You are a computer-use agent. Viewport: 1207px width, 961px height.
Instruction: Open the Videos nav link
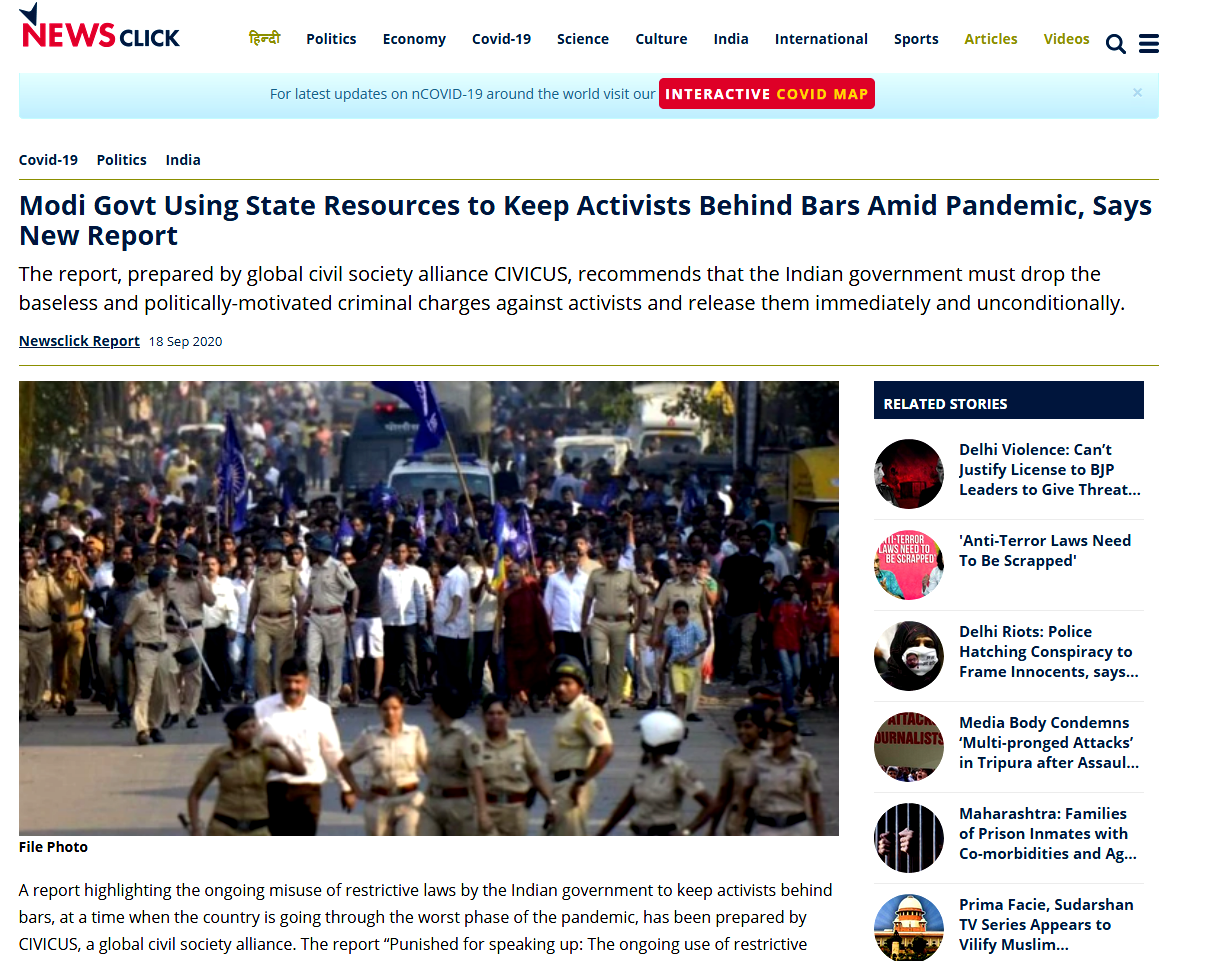tap(1066, 39)
